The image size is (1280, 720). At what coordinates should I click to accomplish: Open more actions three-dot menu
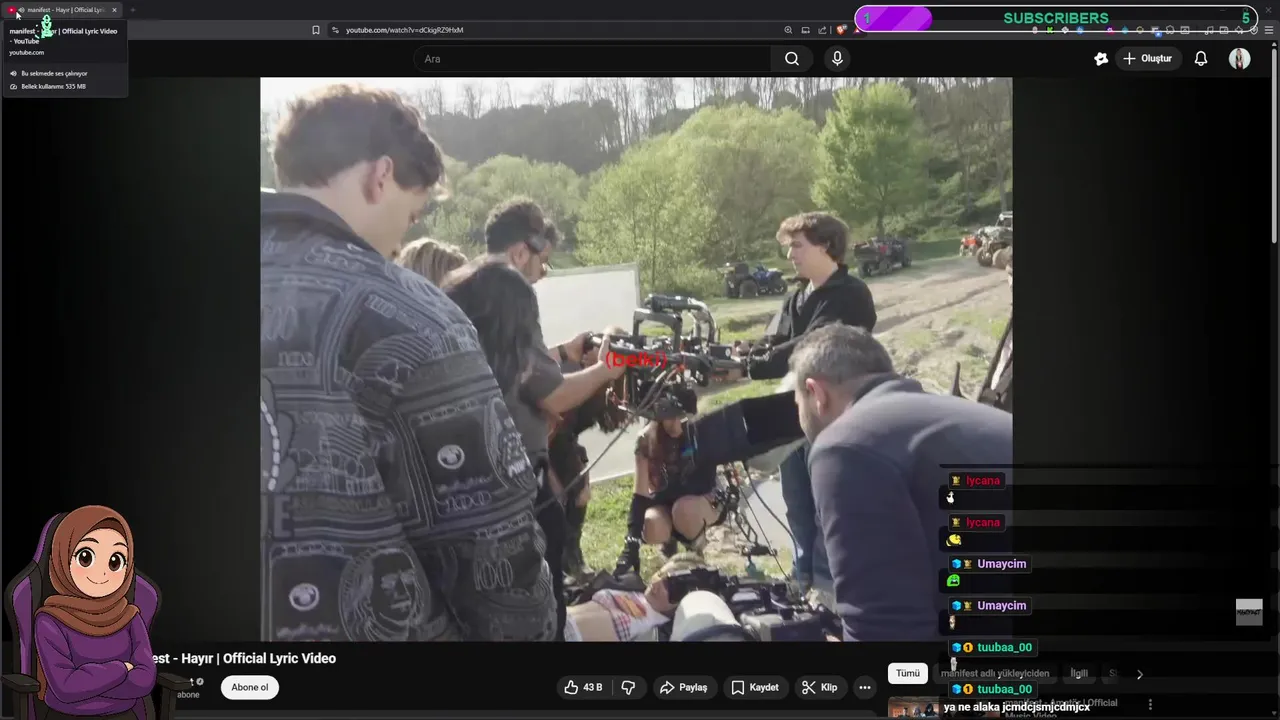coord(865,687)
